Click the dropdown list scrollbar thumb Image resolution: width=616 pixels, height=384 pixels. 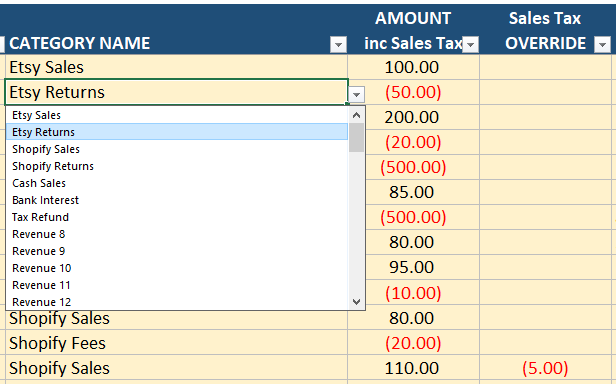[356, 138]
